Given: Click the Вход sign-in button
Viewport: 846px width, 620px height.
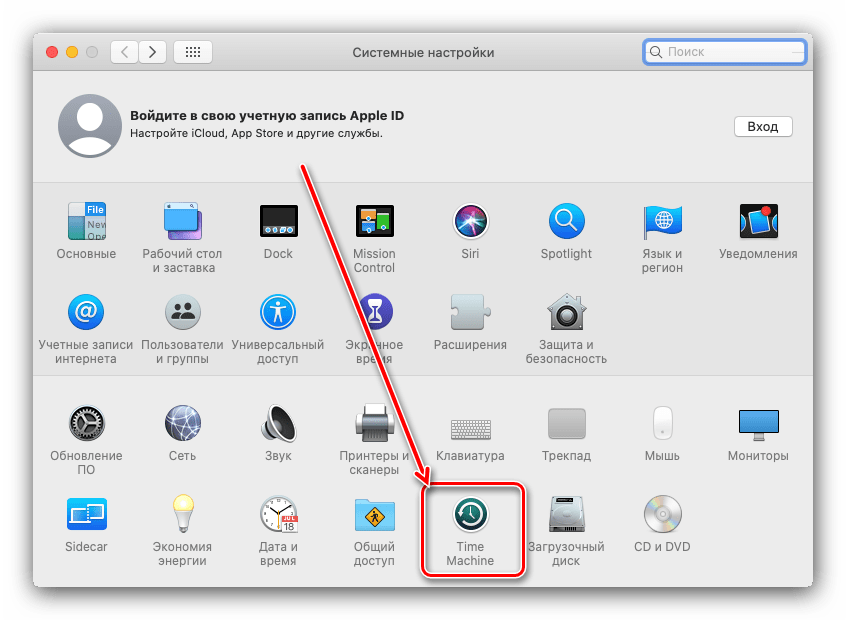Looking at the screenshot, I should coord(762,127).
